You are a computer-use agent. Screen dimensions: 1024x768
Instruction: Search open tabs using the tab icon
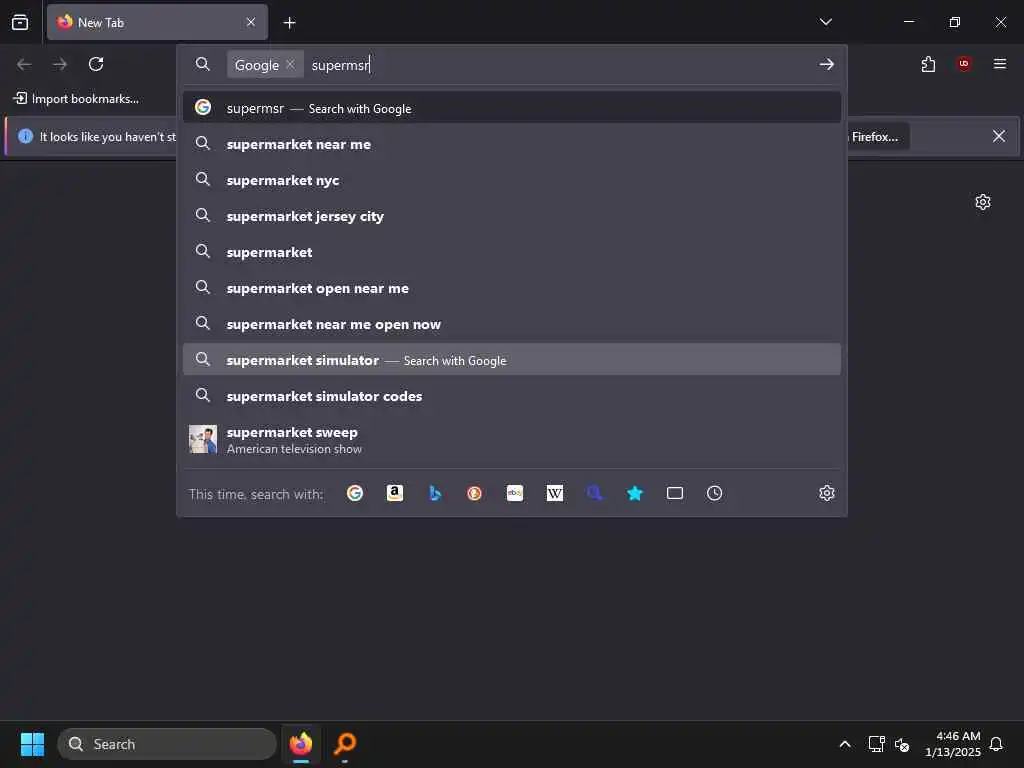coord(675,493)
